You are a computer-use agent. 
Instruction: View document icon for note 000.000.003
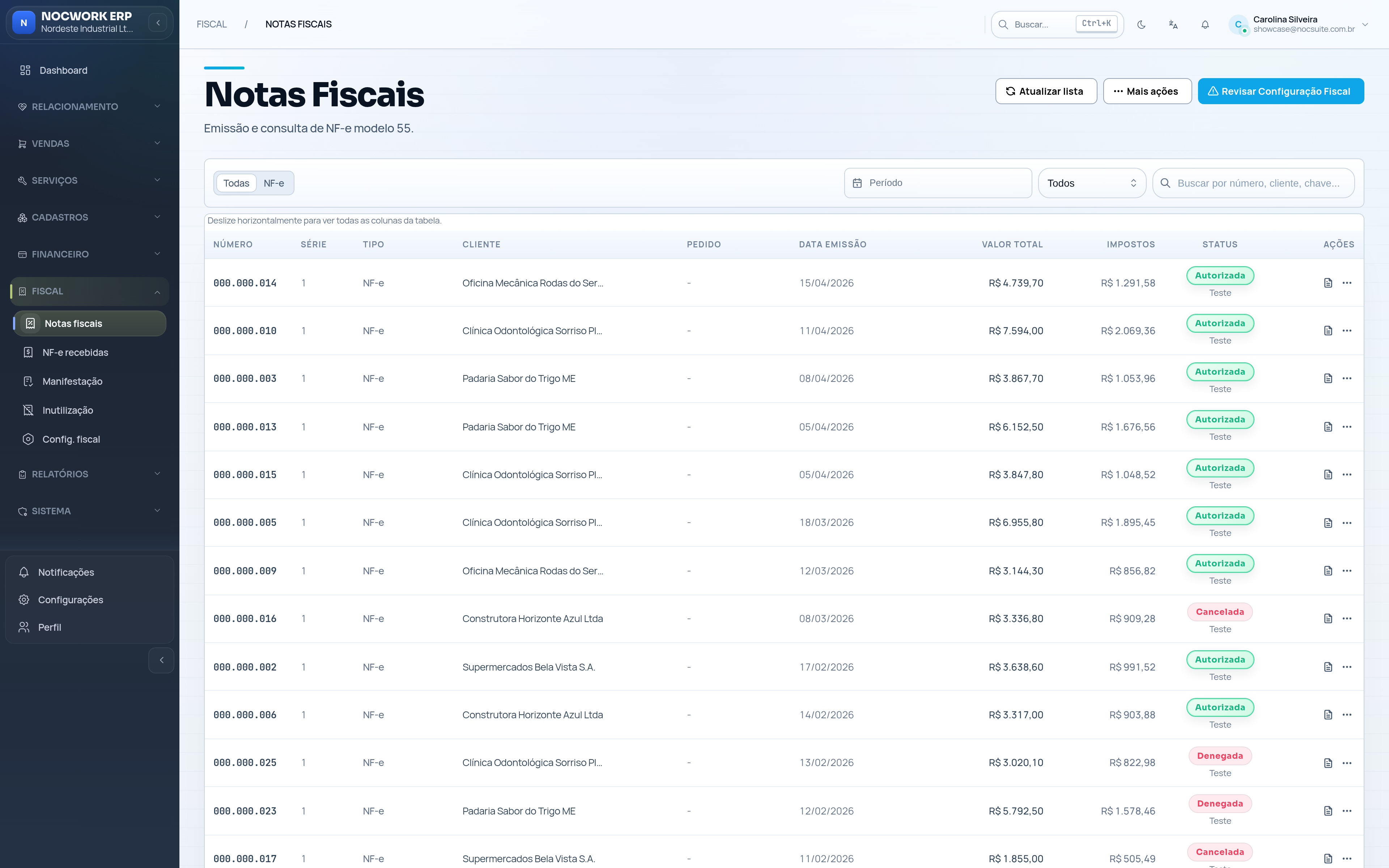(1328, 378)
